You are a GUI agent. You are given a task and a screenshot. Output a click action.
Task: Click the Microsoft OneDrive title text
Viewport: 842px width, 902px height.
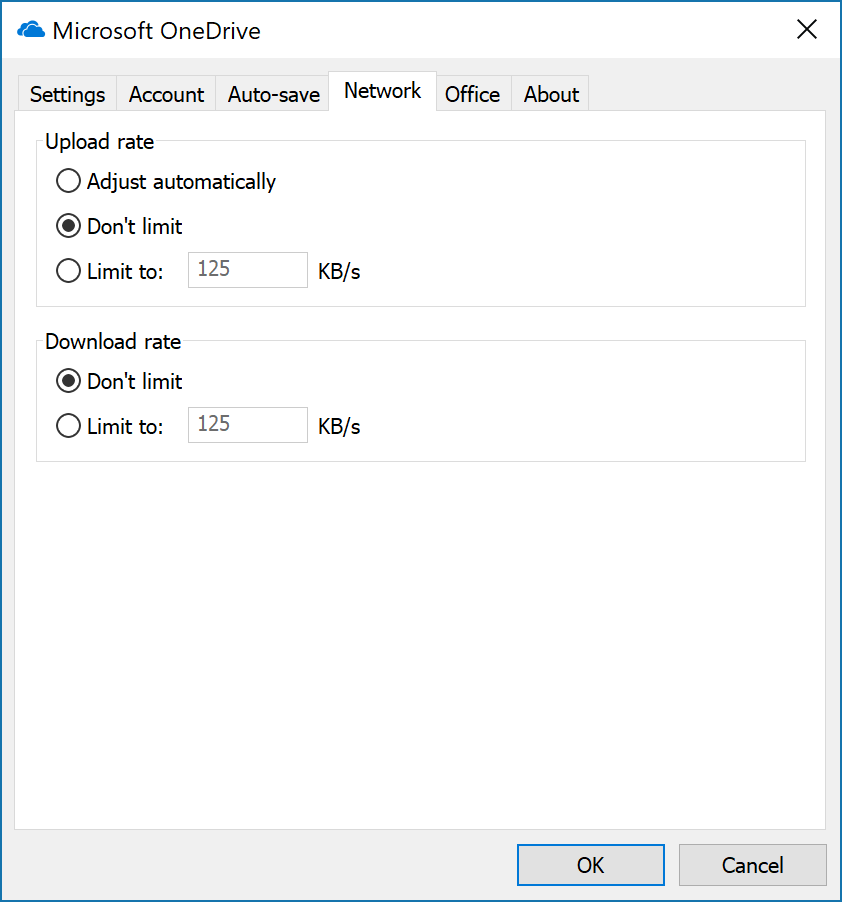click(x=156, y=31)
